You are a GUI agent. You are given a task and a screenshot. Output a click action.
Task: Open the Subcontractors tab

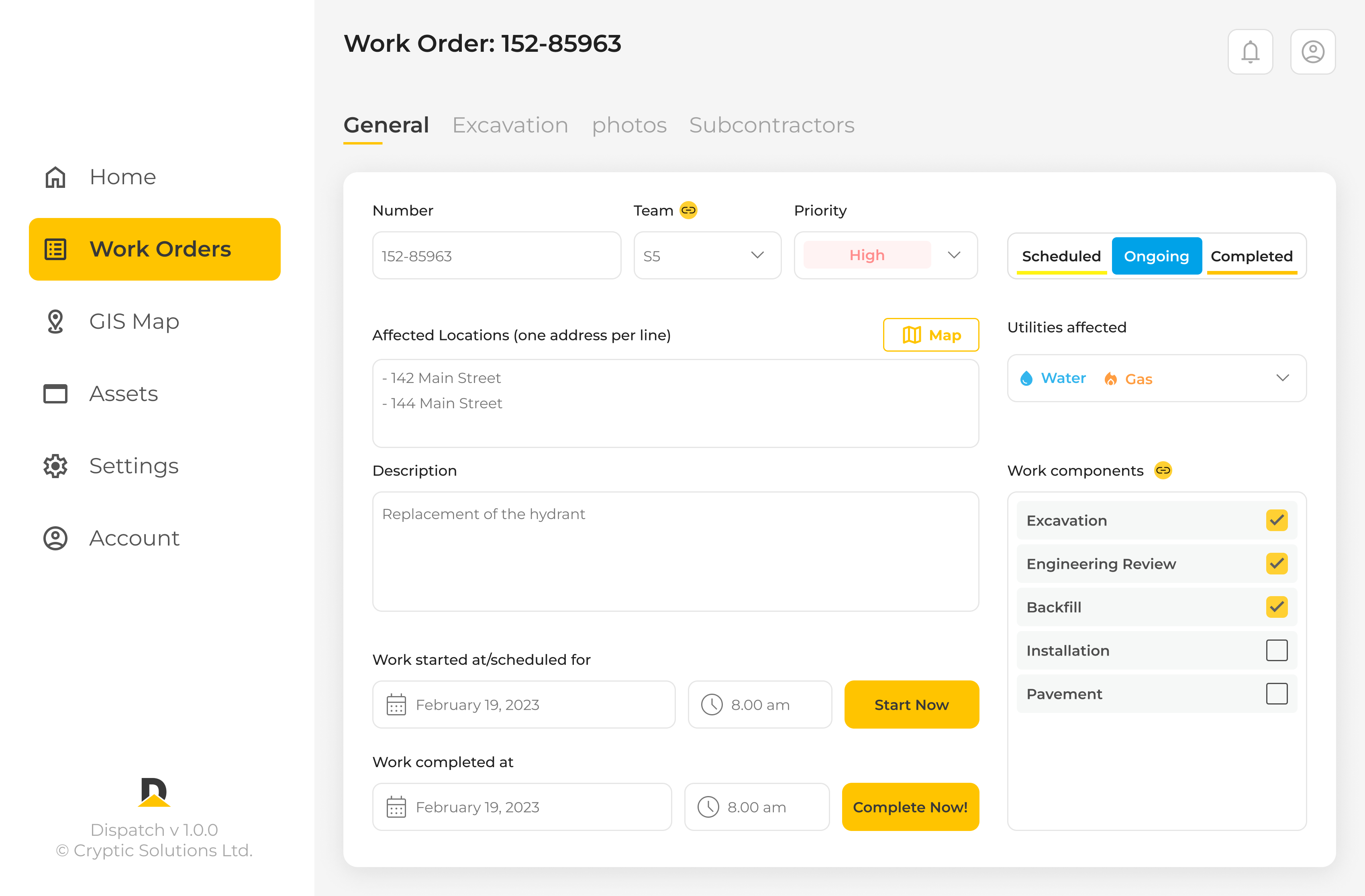click(x=771, y=125)
